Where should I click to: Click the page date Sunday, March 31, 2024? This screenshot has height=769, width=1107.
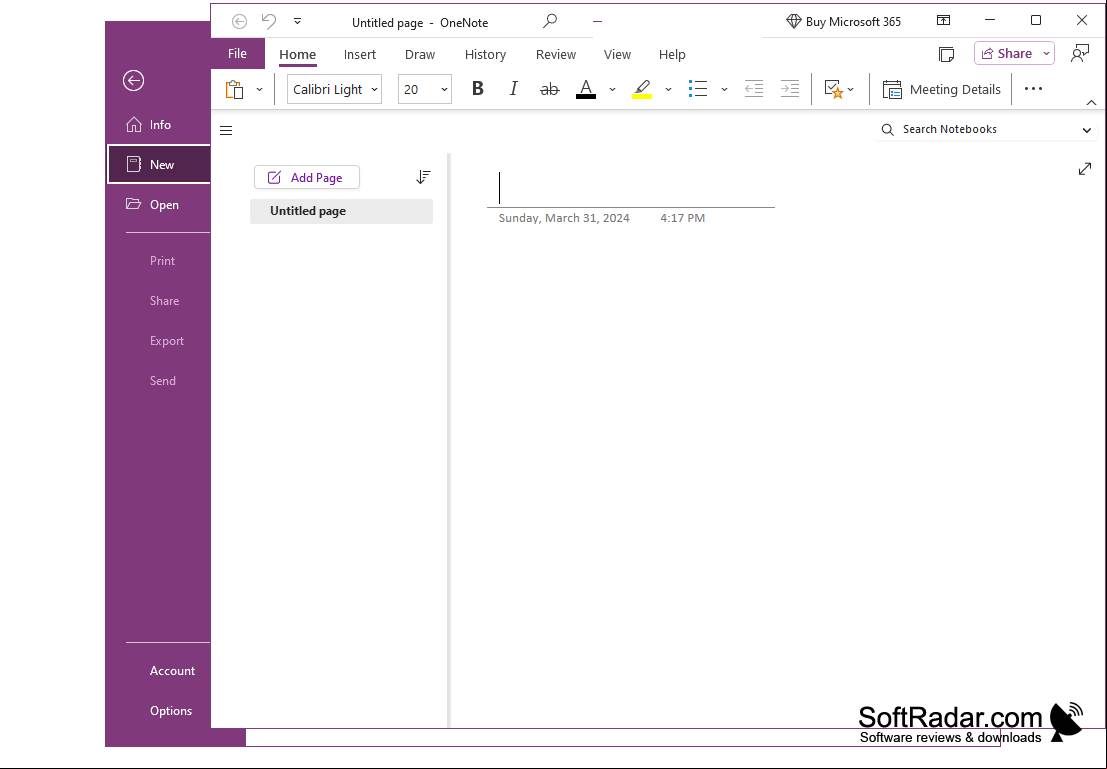coord(564,218)
